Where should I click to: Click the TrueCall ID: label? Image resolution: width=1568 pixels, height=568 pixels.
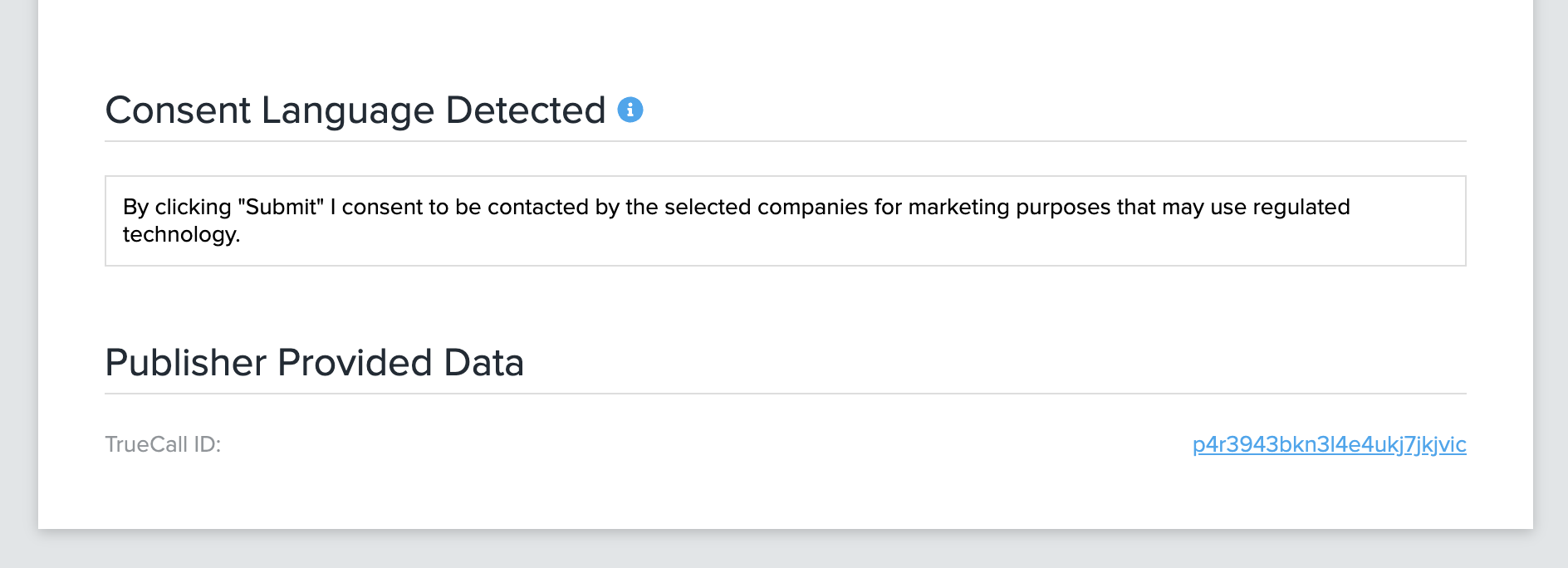163,444
